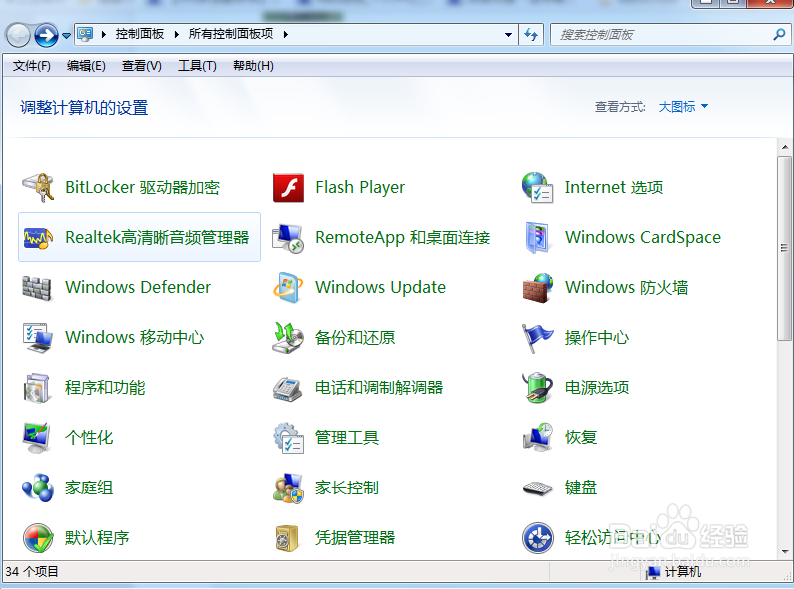Click the 控制面板 breadcrumb

tap(140, 34)
